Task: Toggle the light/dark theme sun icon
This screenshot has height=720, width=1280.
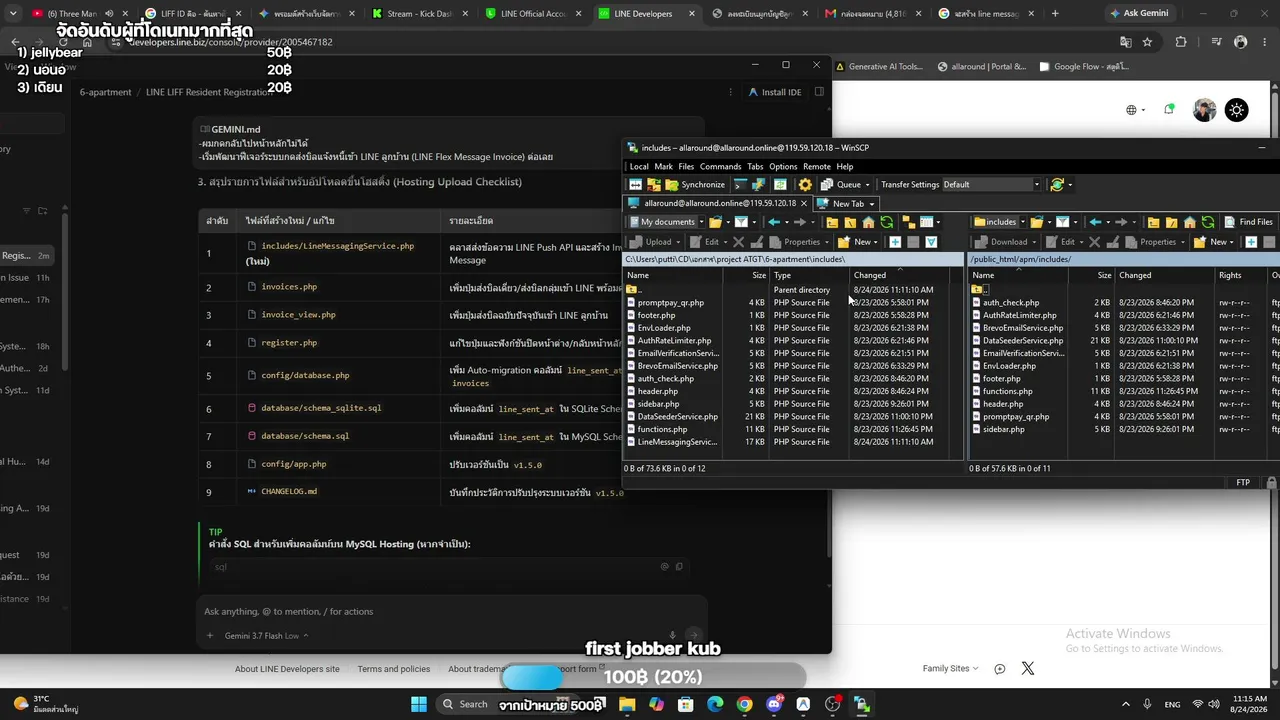Action: [1236, 110]
